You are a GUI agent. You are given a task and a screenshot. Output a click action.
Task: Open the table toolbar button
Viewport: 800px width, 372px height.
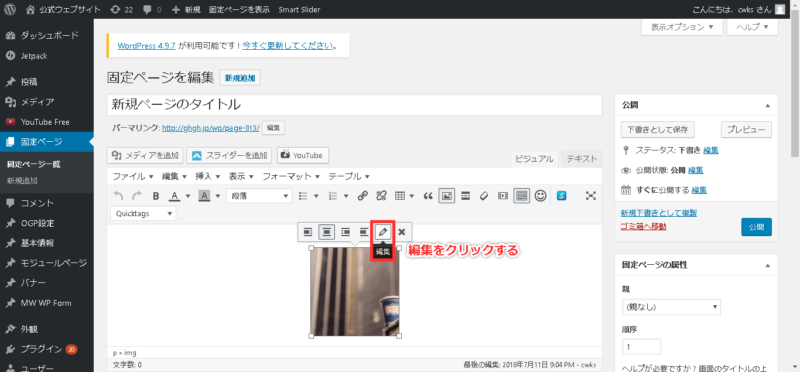click(401, 195)
